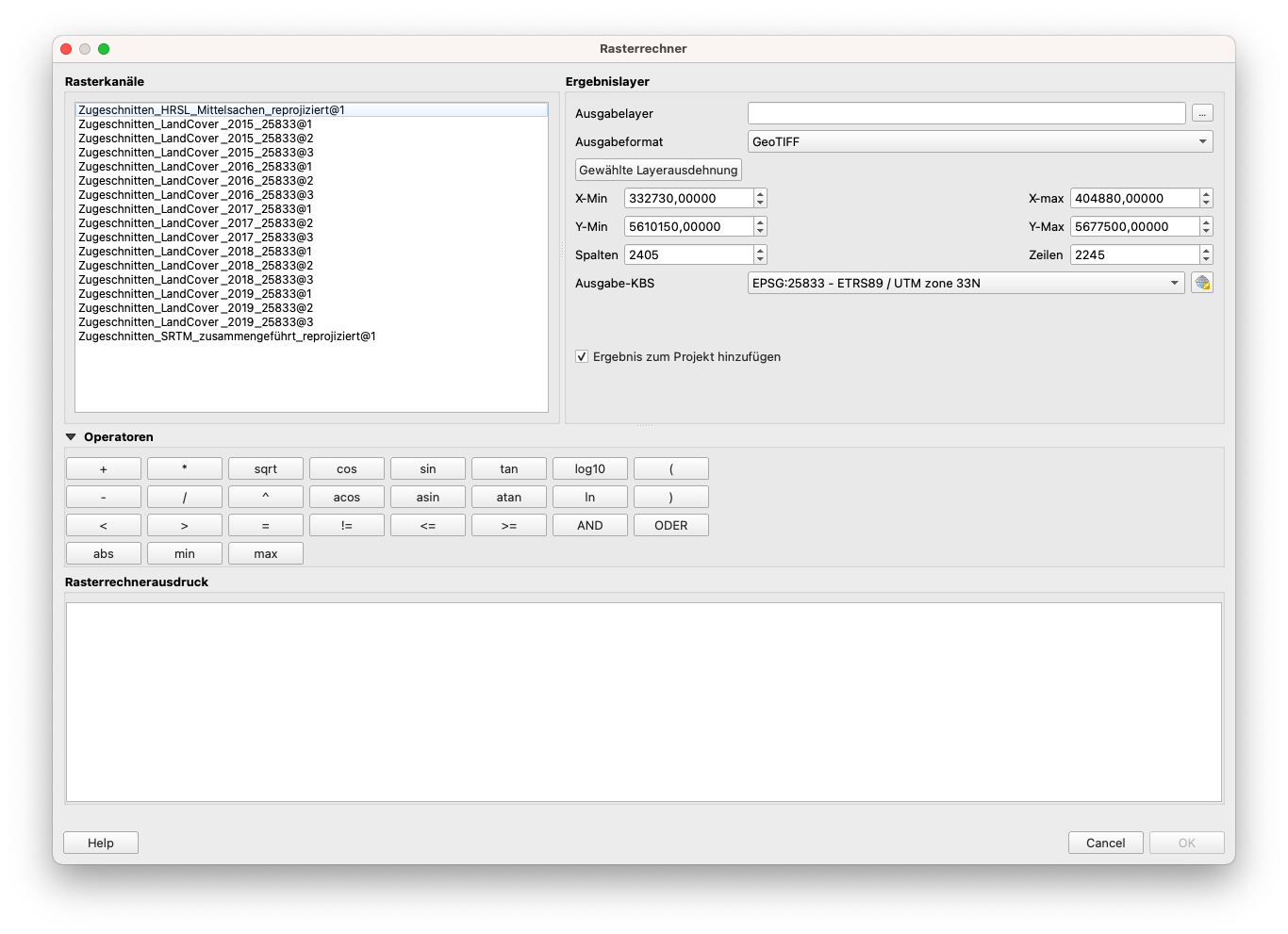Open the Ausgabe-KBS EPSG:25833 dropdown

(966, 283)
